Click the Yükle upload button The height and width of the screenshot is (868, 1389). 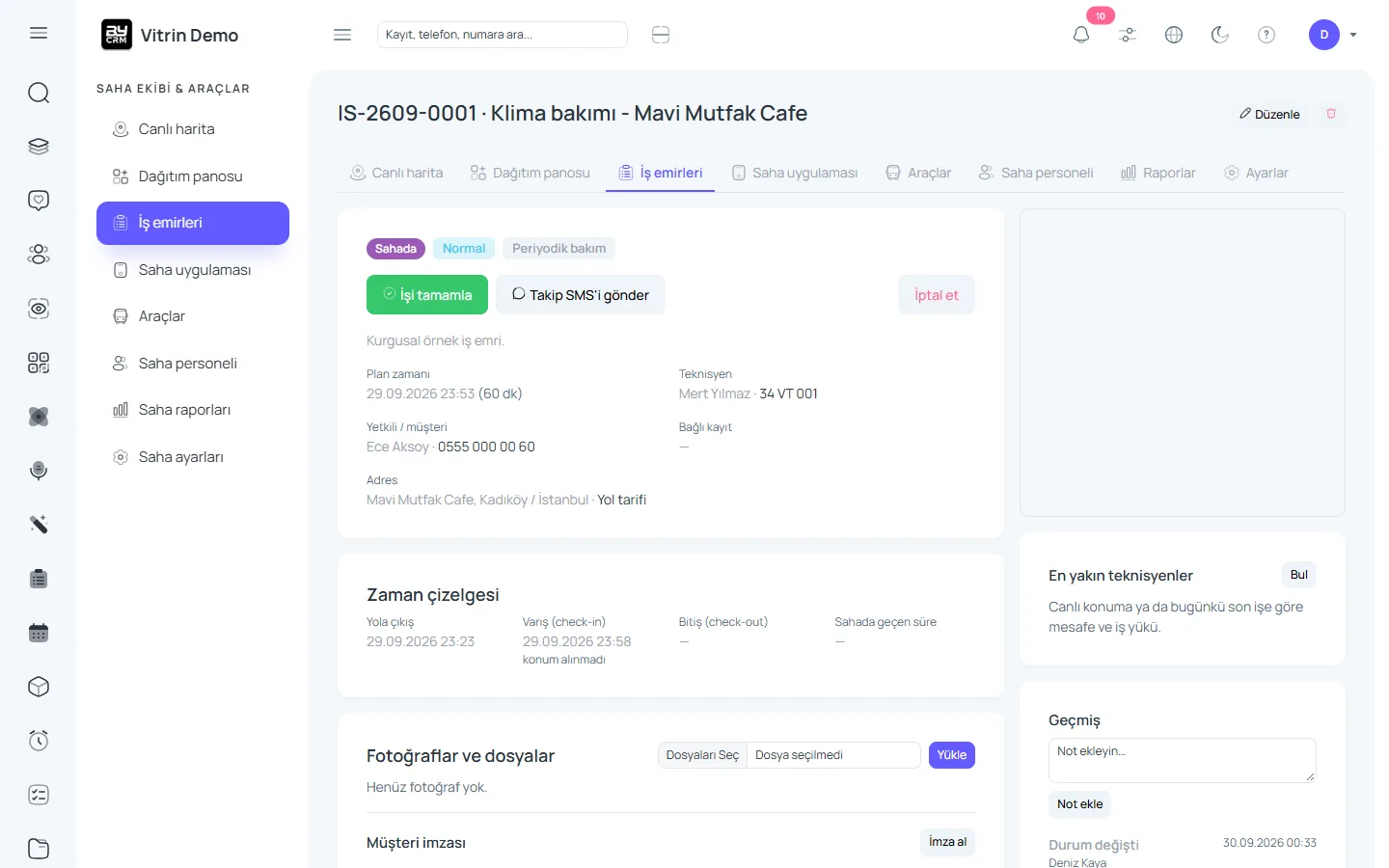point(952,755)
